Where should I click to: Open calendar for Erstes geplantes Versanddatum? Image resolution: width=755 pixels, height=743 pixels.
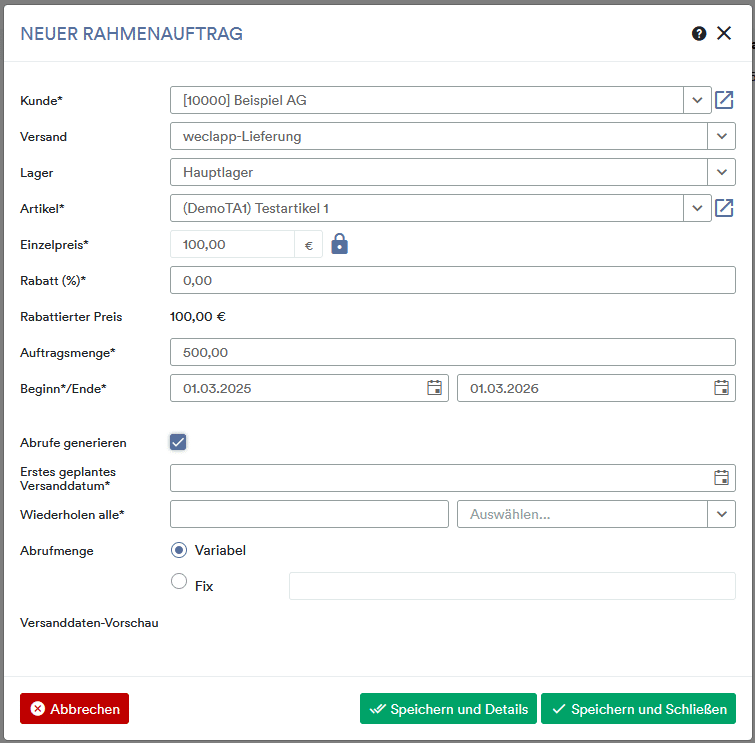point(721,478)
